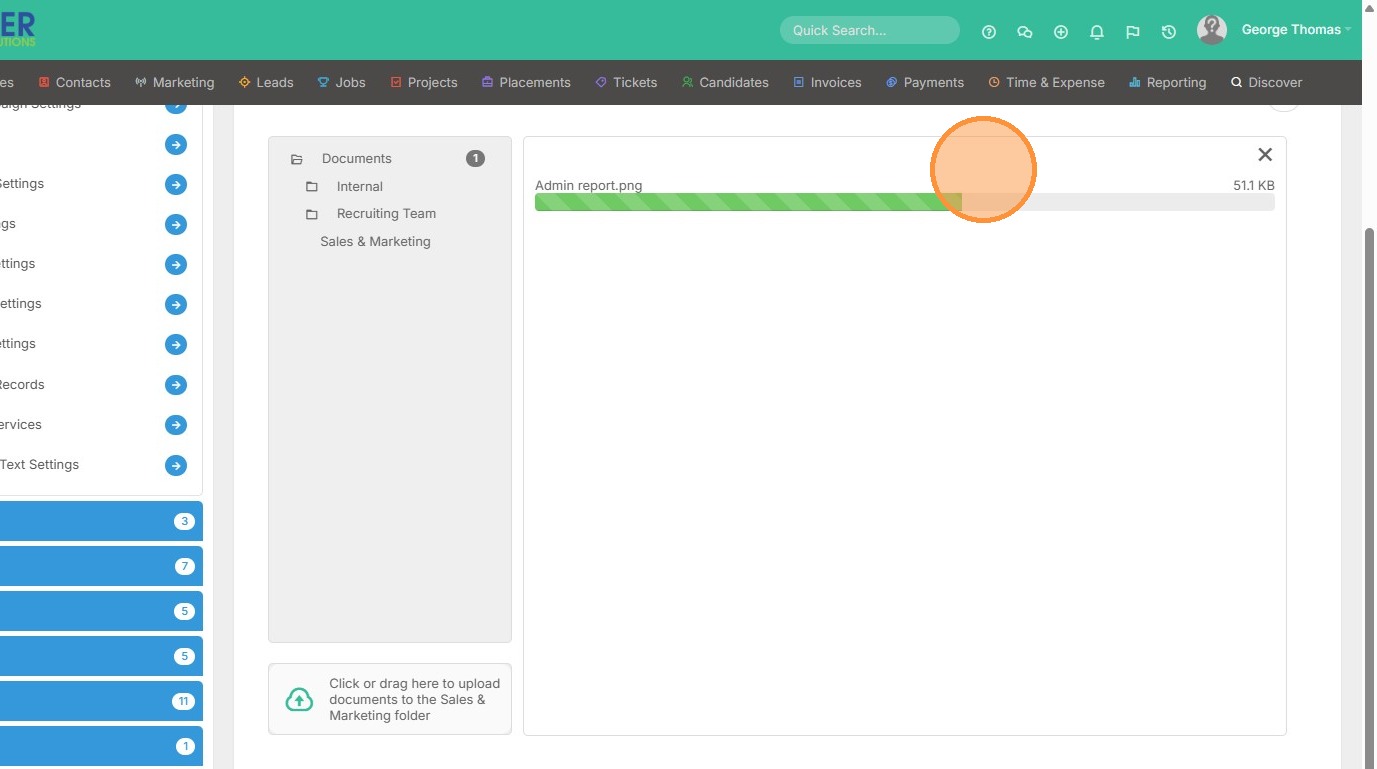Open the Marketing menu
This screenshot has height=769, width=1377.
(x=174, y=82)
